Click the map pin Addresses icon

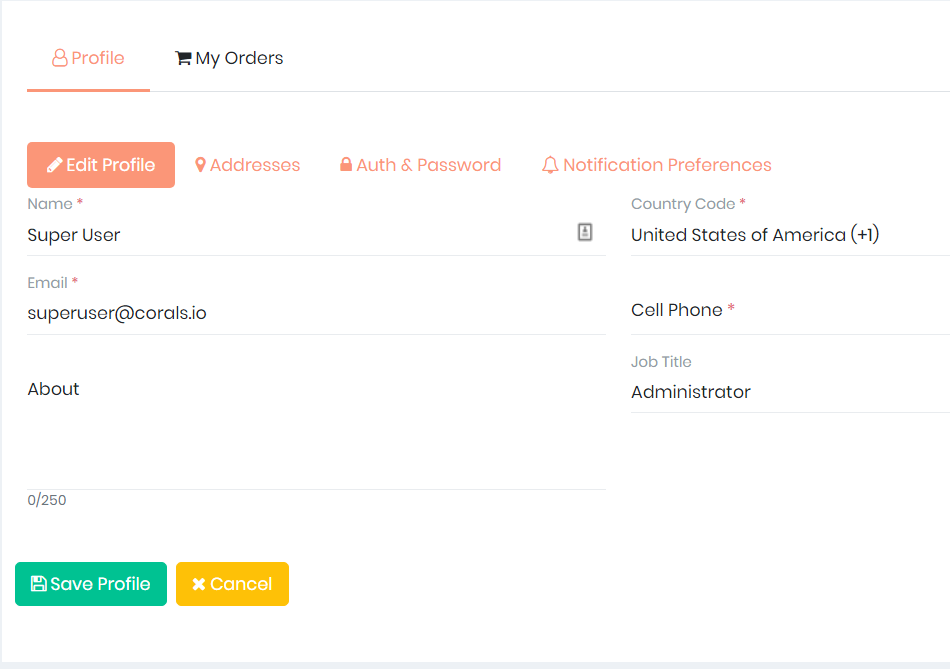point(200,165)
